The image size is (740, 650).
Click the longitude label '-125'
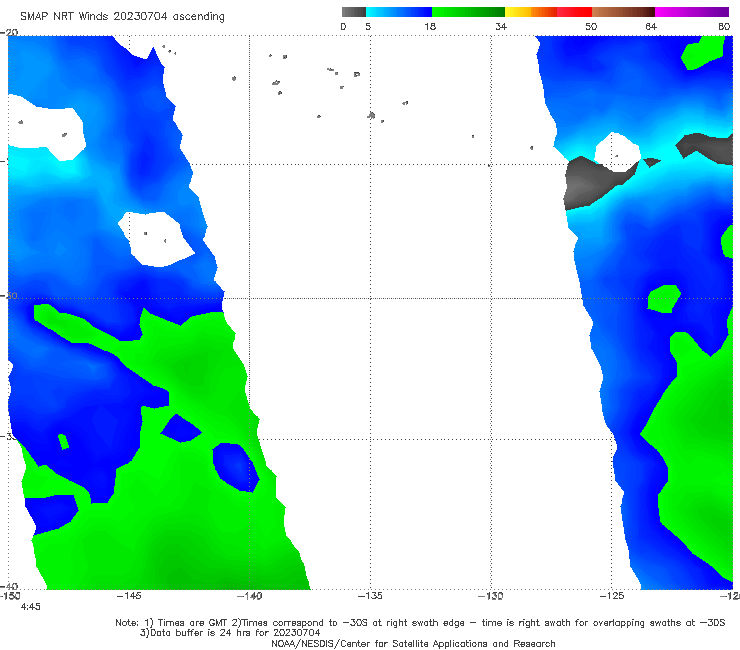pyautogui.click(x=612, y=596)
